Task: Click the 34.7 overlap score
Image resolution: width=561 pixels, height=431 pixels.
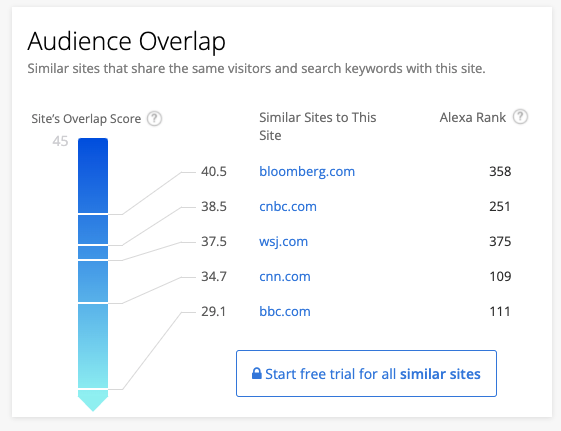Action: [x=214, y=276]
